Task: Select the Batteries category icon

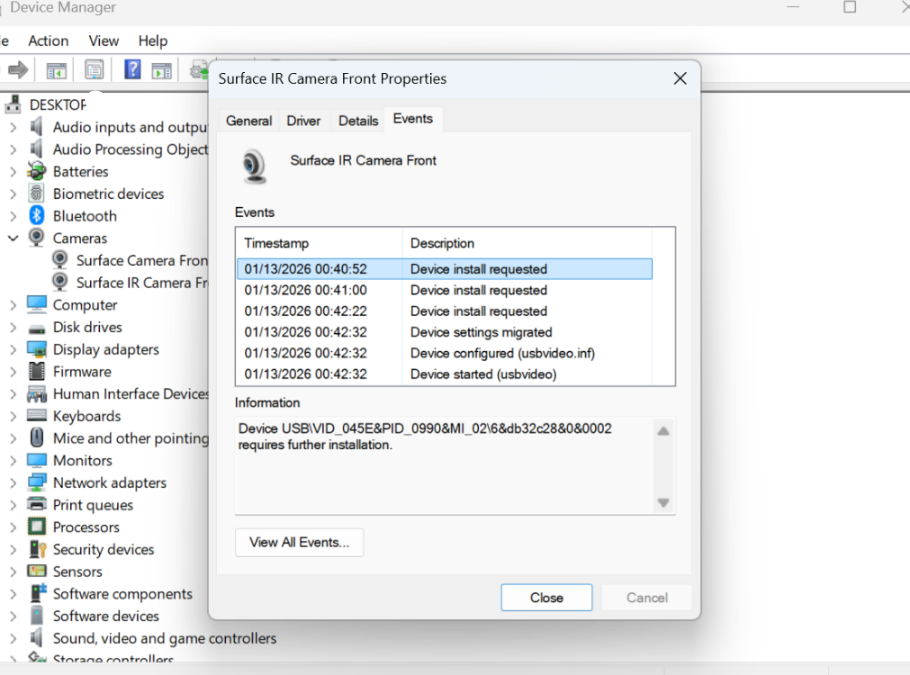Action: click(x=37, y=171)
